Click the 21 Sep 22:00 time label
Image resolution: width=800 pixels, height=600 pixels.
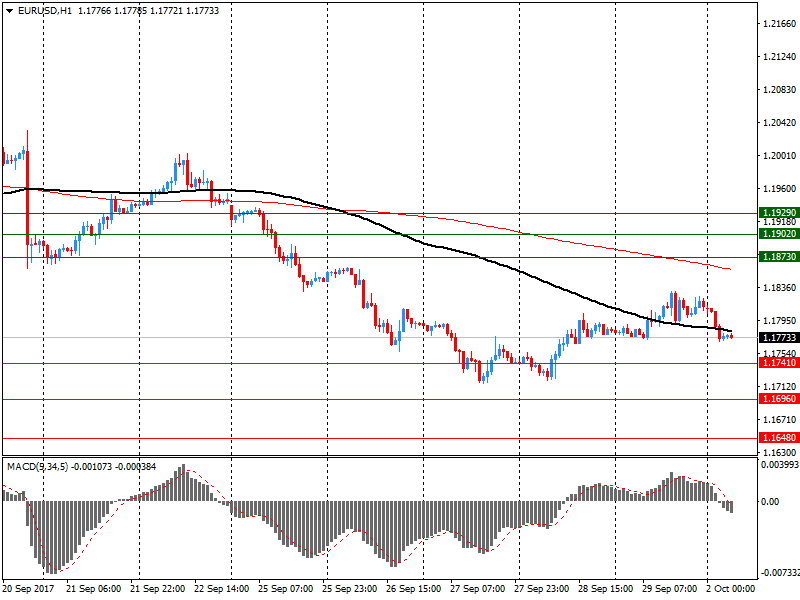click(158, 589)
